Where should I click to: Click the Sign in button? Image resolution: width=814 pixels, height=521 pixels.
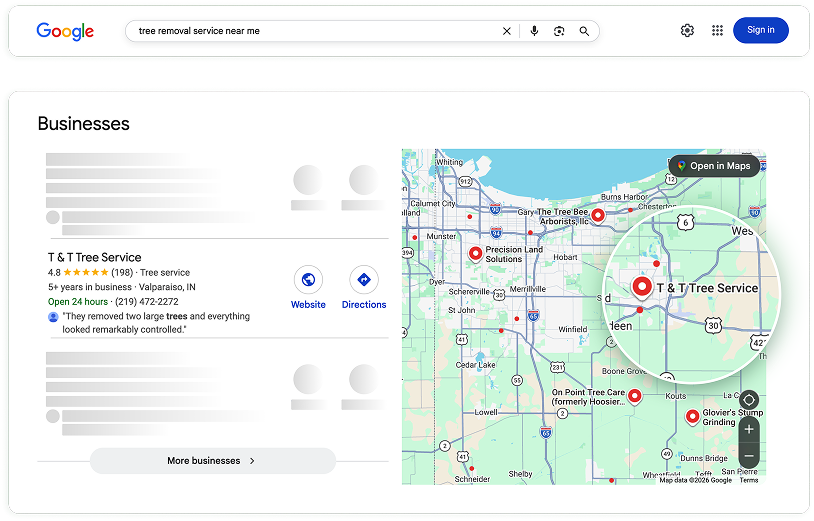point(760,30)
